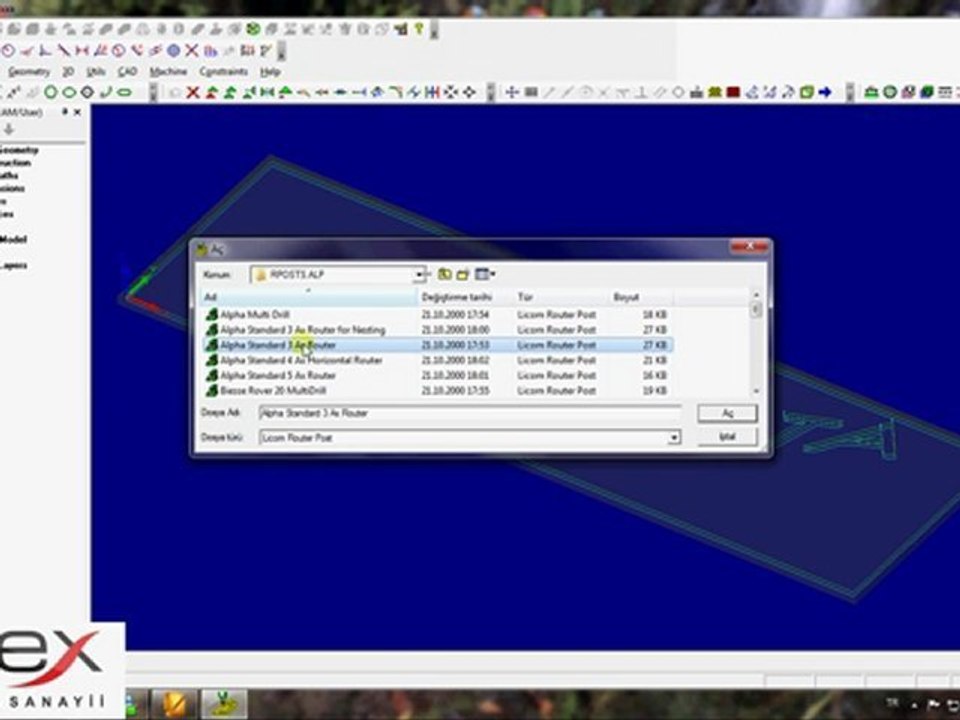This screenshot has height=720, width=960.
Task: Select the green circle tool
Action: 51,92
